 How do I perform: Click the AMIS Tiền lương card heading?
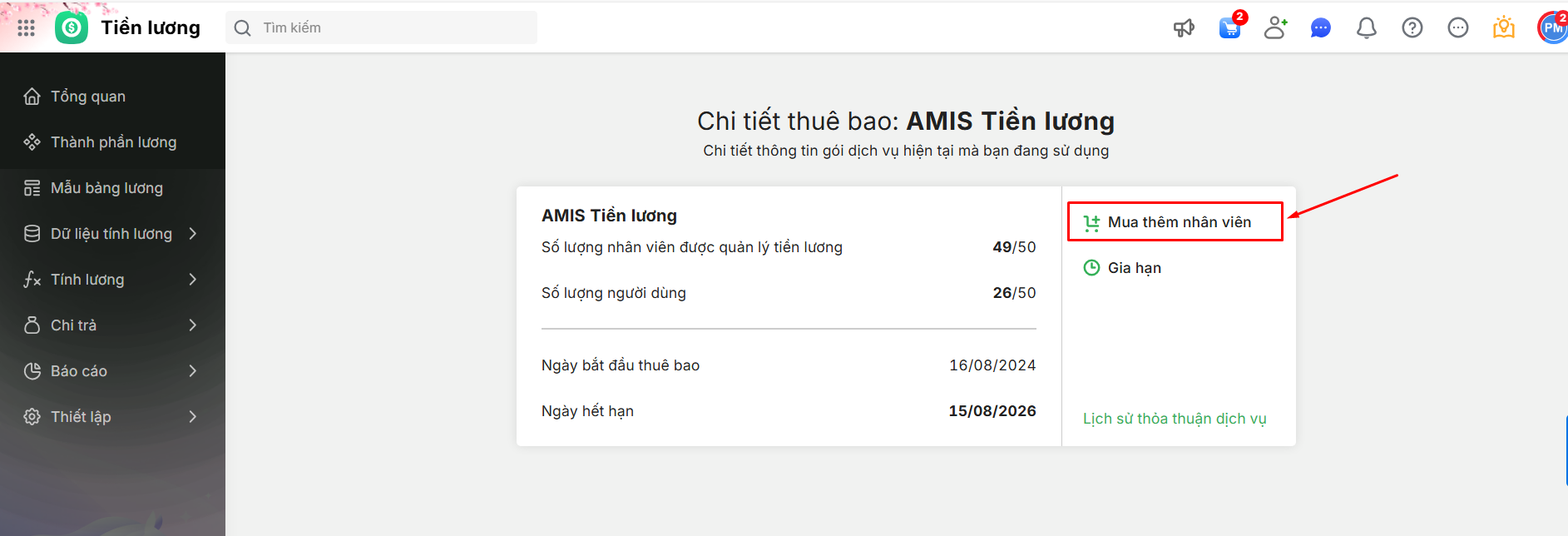(x=609, y=216)
